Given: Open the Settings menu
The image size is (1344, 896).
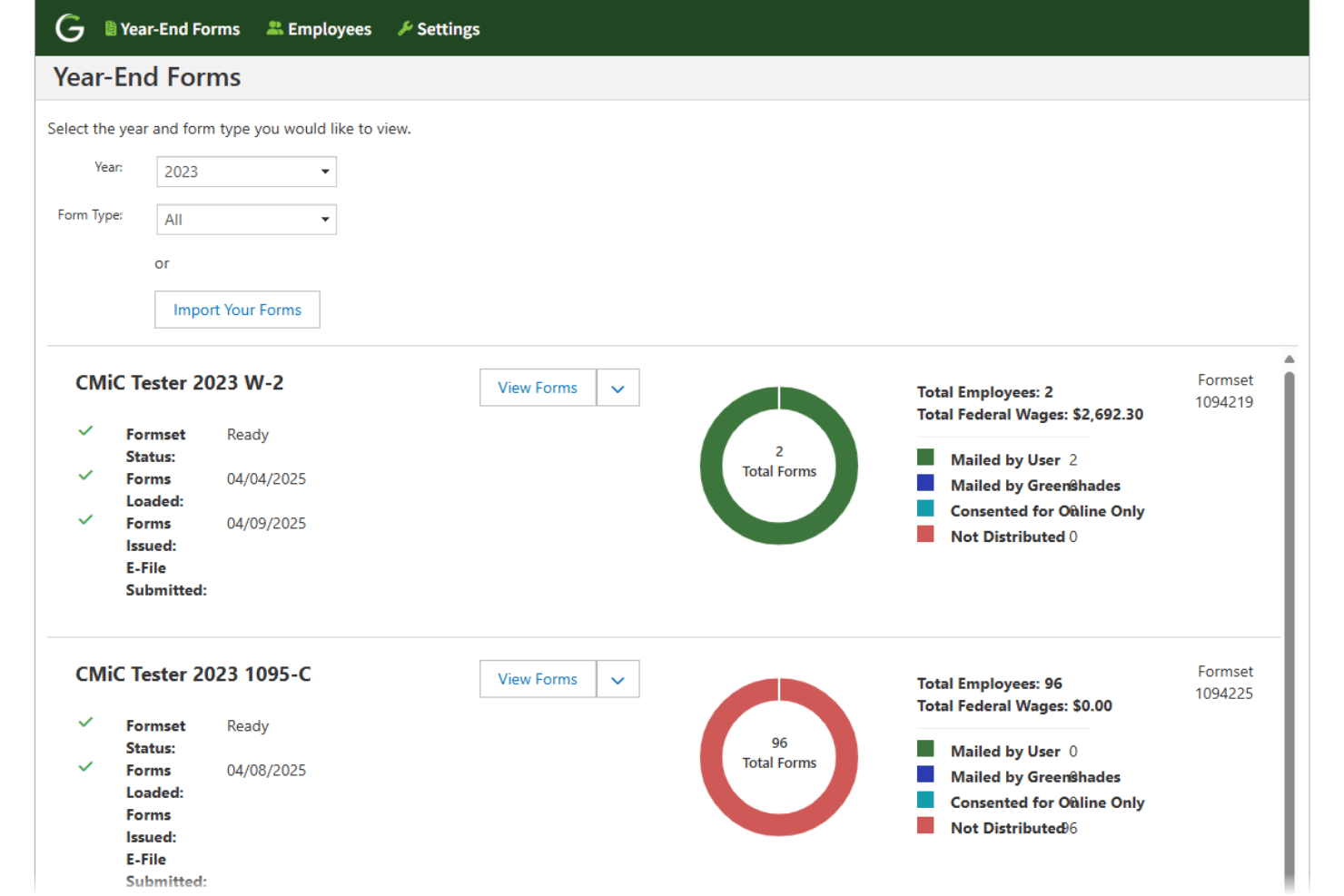Looking at the screenshot, I should click(x=439, y=29).
